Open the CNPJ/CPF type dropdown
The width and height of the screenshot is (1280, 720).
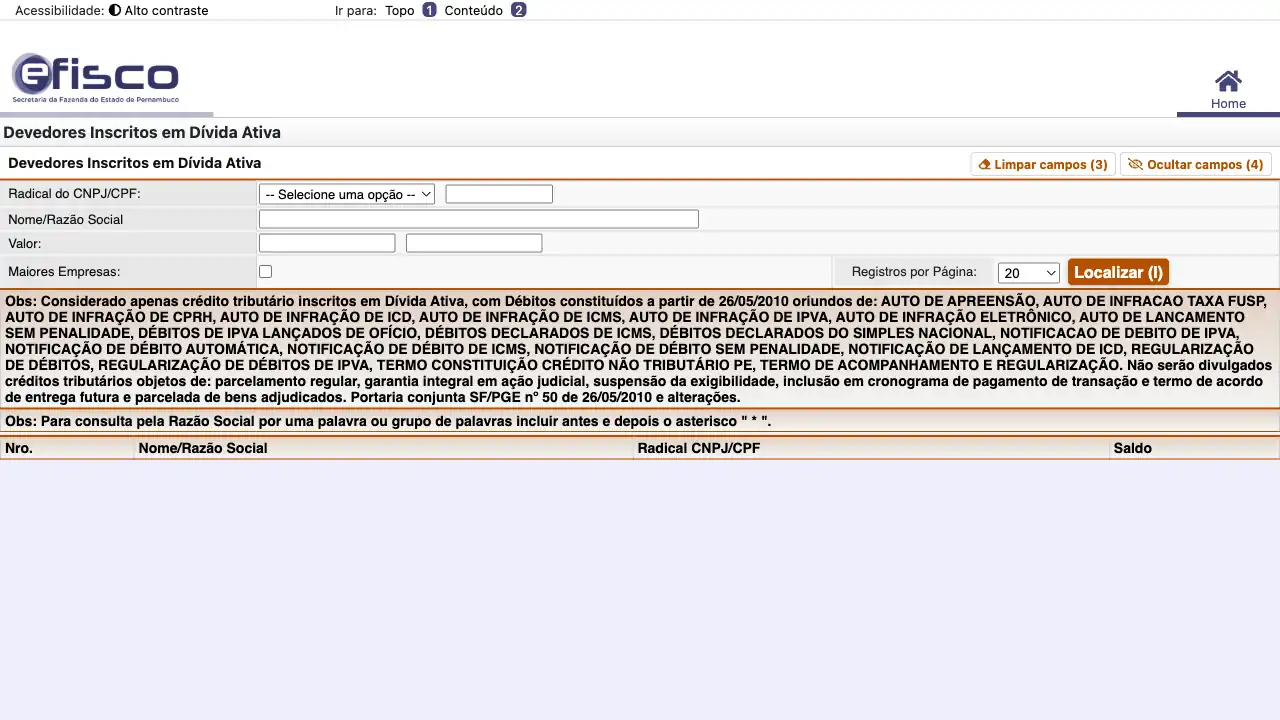click(x=346, y=195)
